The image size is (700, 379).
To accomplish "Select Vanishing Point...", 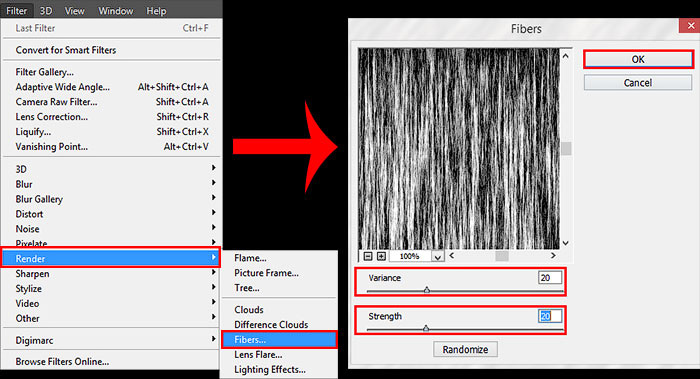I will tap(112, 146).
